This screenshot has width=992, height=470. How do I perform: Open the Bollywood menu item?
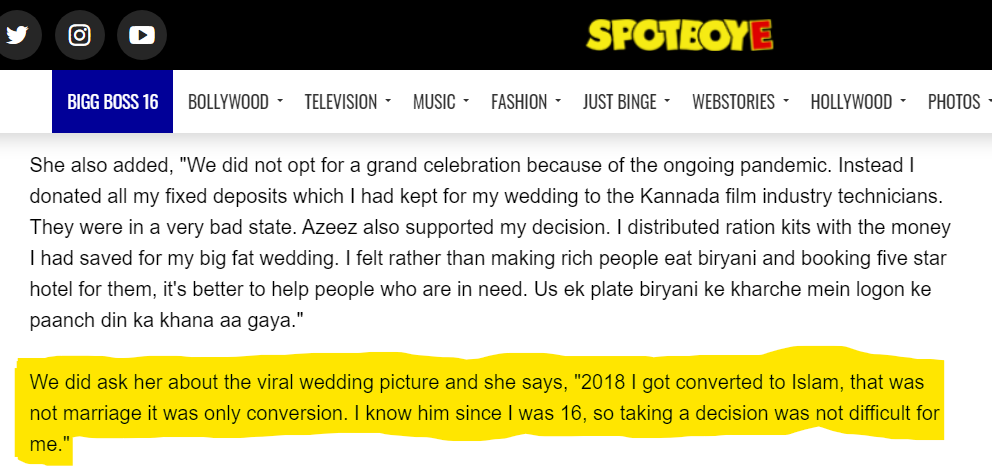228,102
